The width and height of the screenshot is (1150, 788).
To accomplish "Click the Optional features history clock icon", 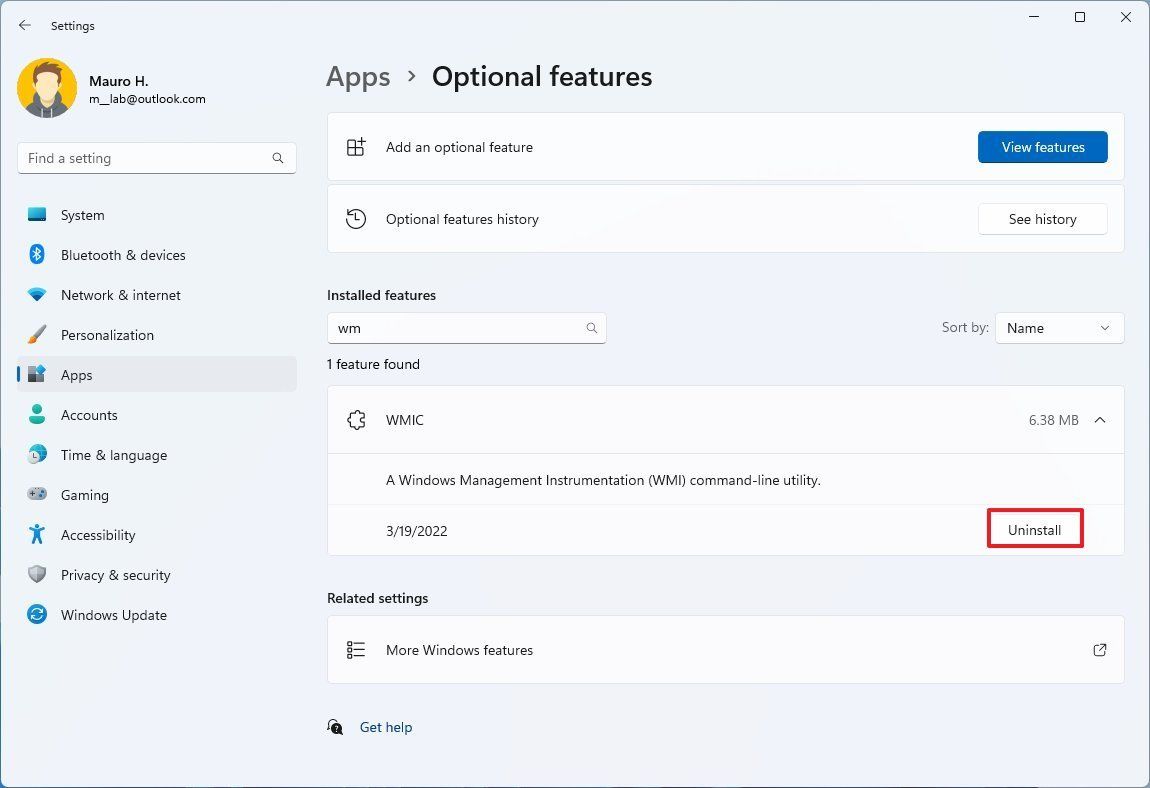I will 356,218.
